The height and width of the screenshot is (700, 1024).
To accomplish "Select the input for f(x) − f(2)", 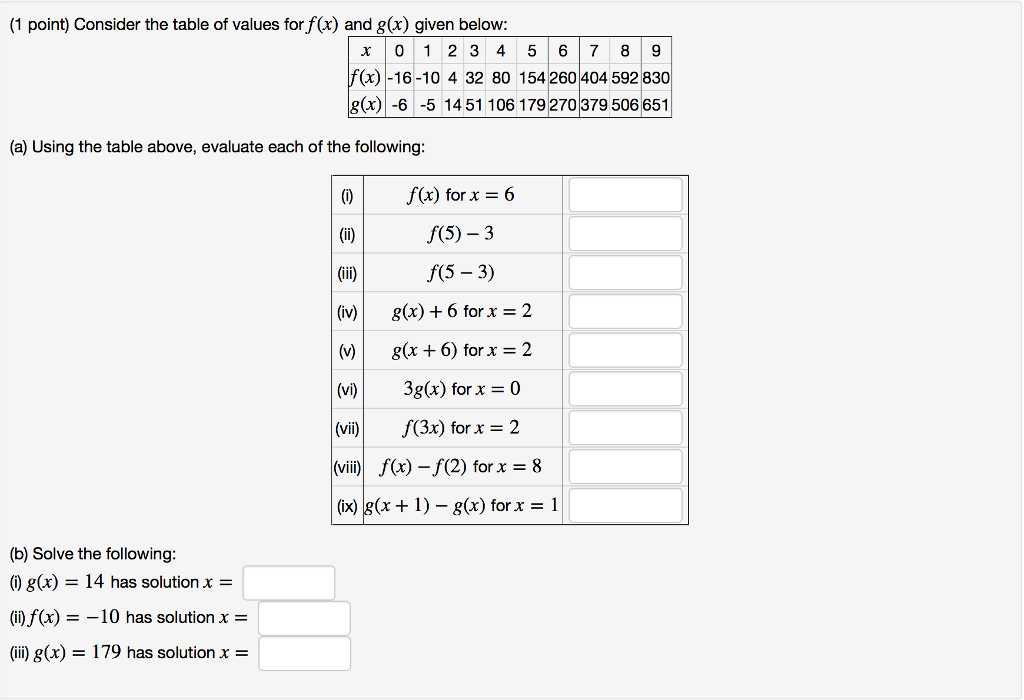I will click(624, 465).
